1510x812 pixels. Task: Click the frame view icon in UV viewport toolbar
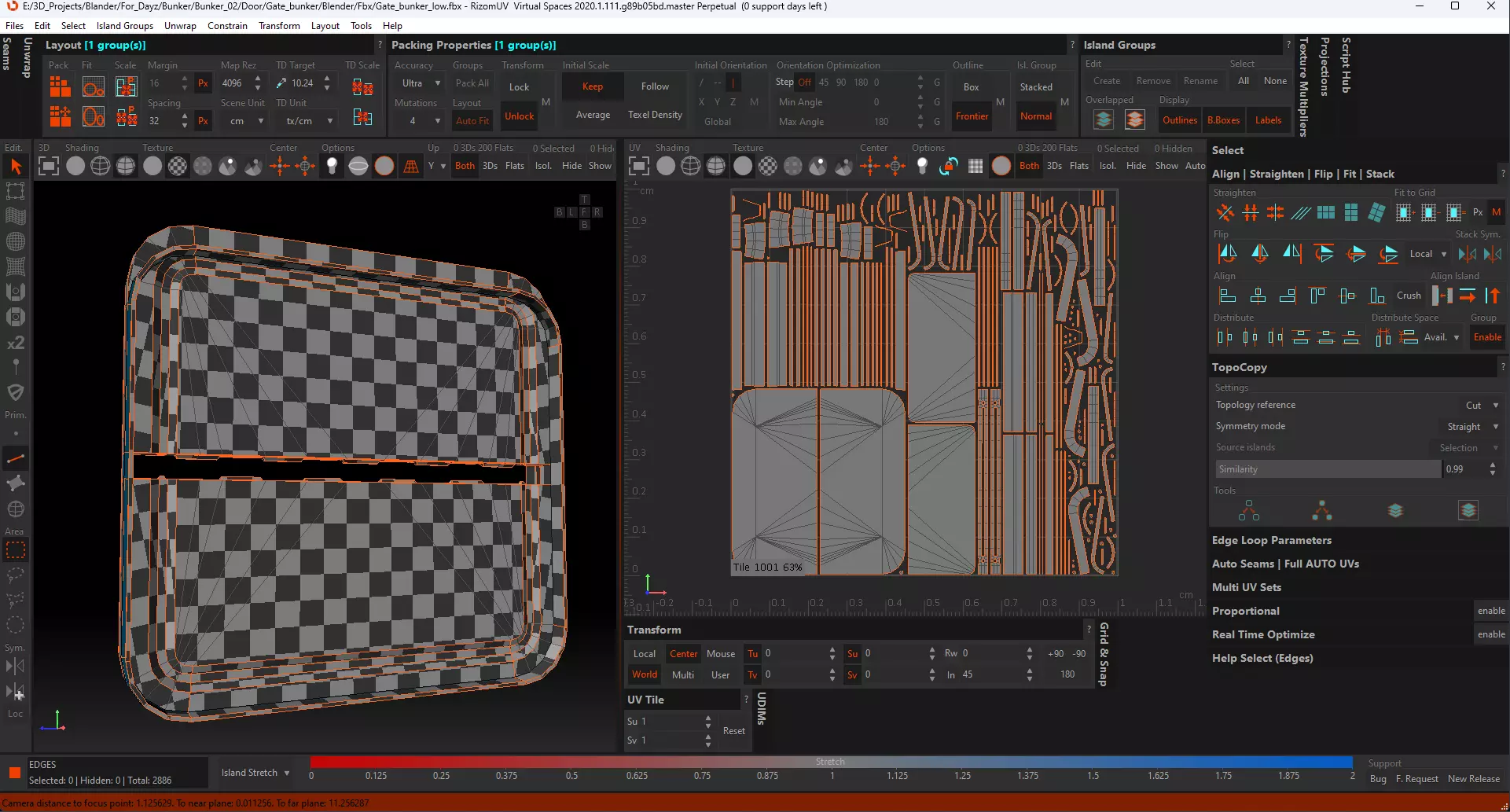coord(639,166)
